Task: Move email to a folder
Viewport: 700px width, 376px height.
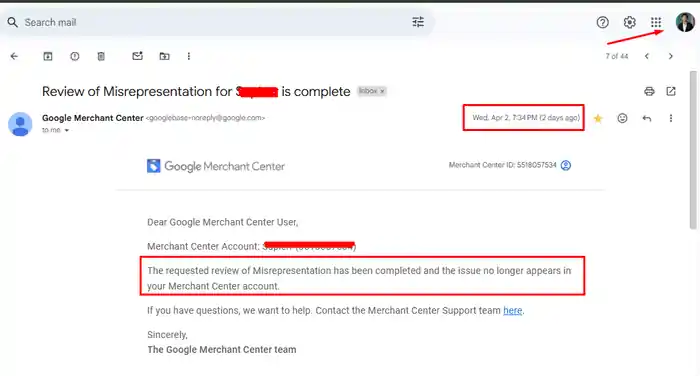Action: (164, 56)
